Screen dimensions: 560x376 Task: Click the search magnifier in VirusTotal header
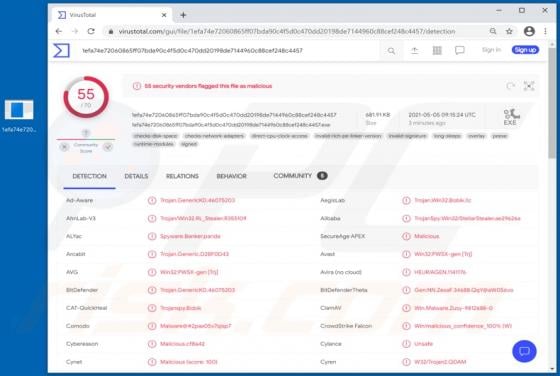391,51
